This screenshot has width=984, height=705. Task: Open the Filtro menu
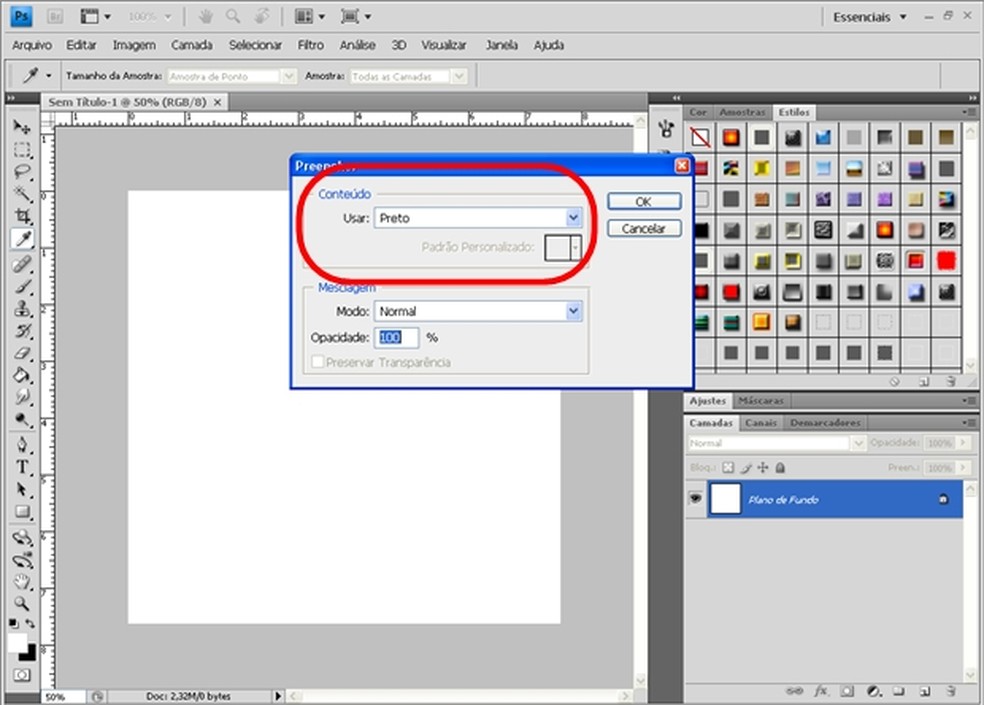pos(310,45)
